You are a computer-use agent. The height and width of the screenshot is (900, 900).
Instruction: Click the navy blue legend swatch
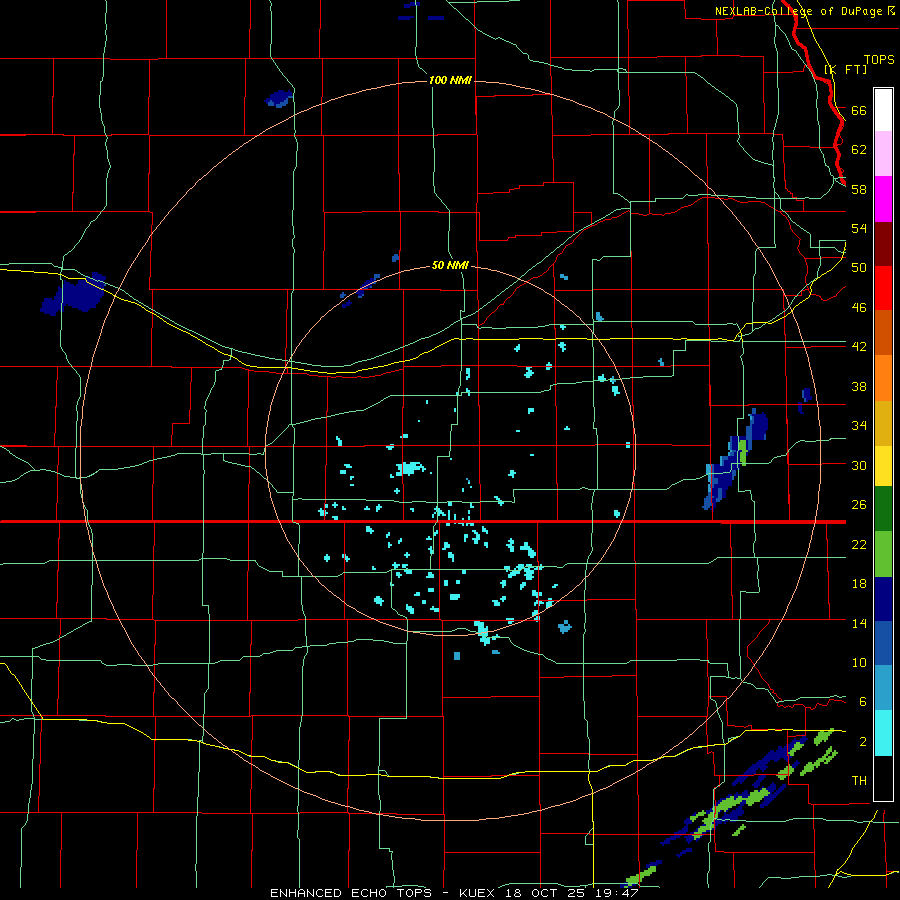click(883, 599)
